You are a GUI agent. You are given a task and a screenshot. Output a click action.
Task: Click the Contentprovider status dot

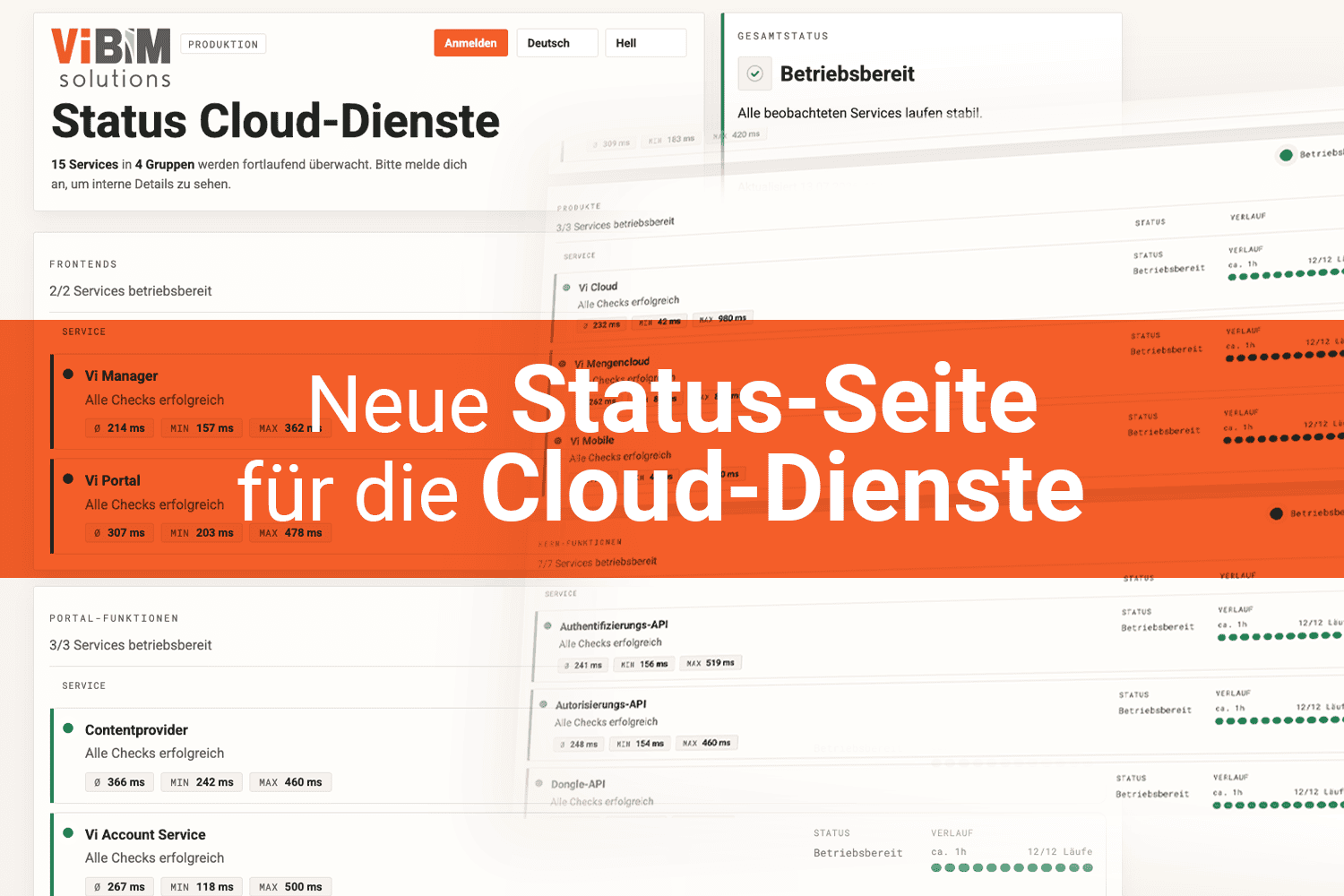tap(68, 728)
